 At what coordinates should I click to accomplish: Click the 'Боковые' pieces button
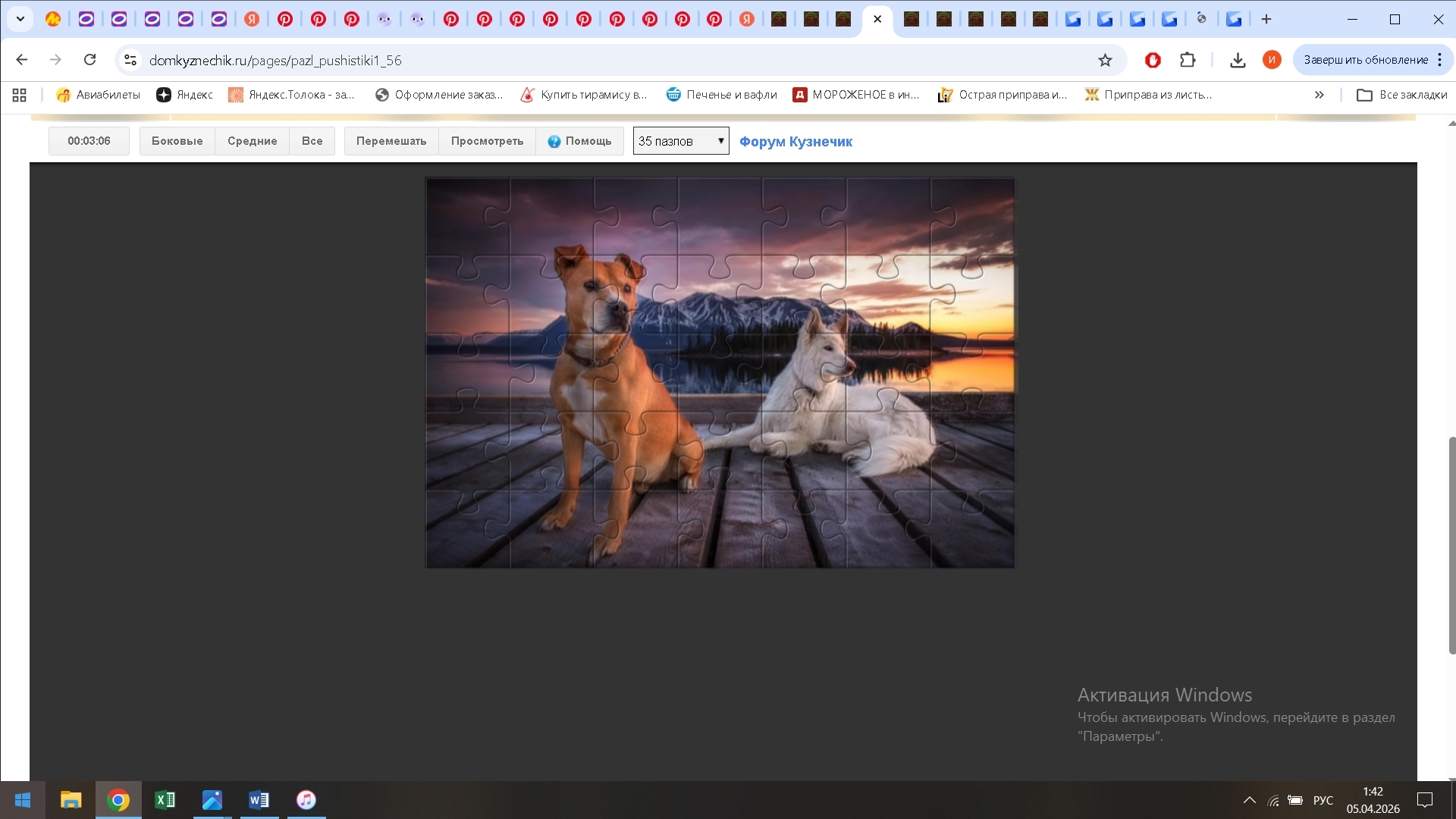tap(177, 141)
